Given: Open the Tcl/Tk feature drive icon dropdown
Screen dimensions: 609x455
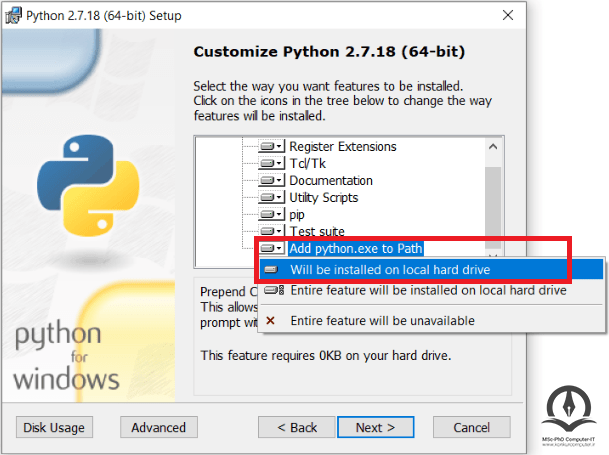Looking at the screenshot, I should click(271, 163).
